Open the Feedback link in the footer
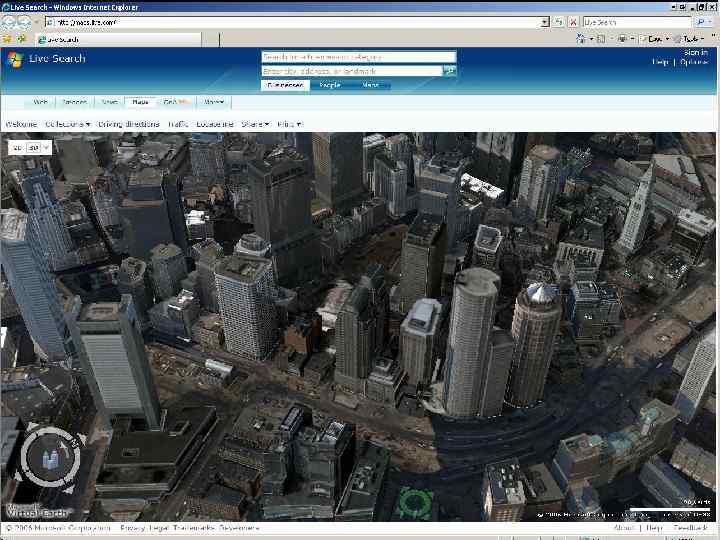 (x=690, y=528)
